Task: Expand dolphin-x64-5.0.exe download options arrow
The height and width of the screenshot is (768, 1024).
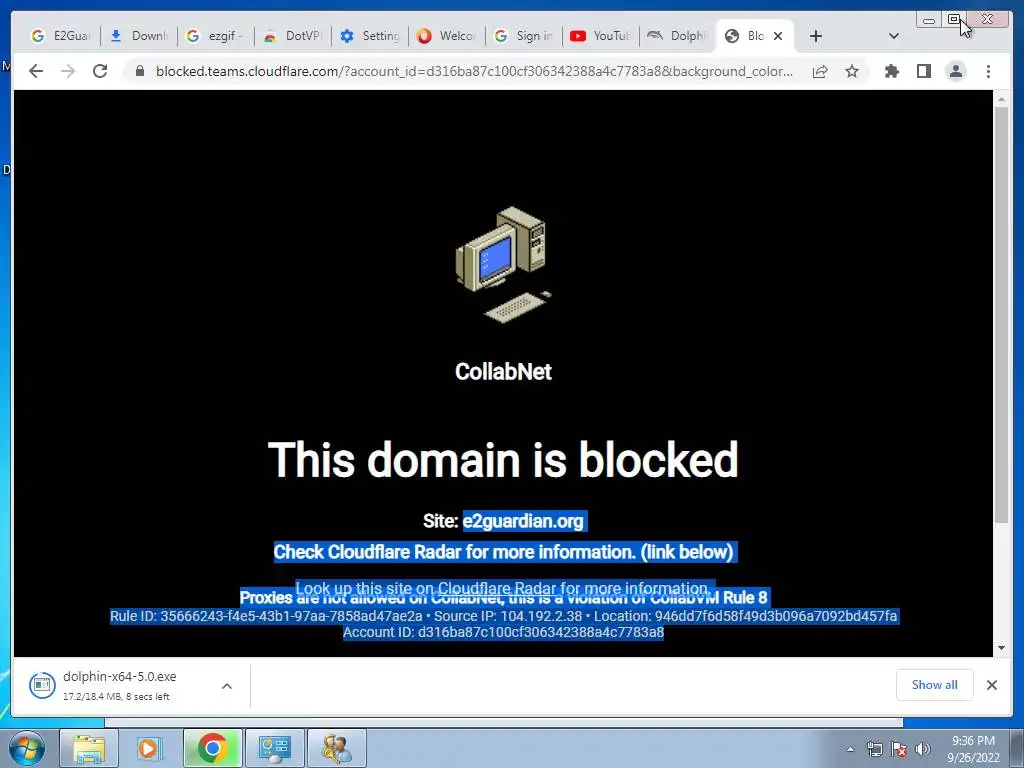Action: point(227,686)
